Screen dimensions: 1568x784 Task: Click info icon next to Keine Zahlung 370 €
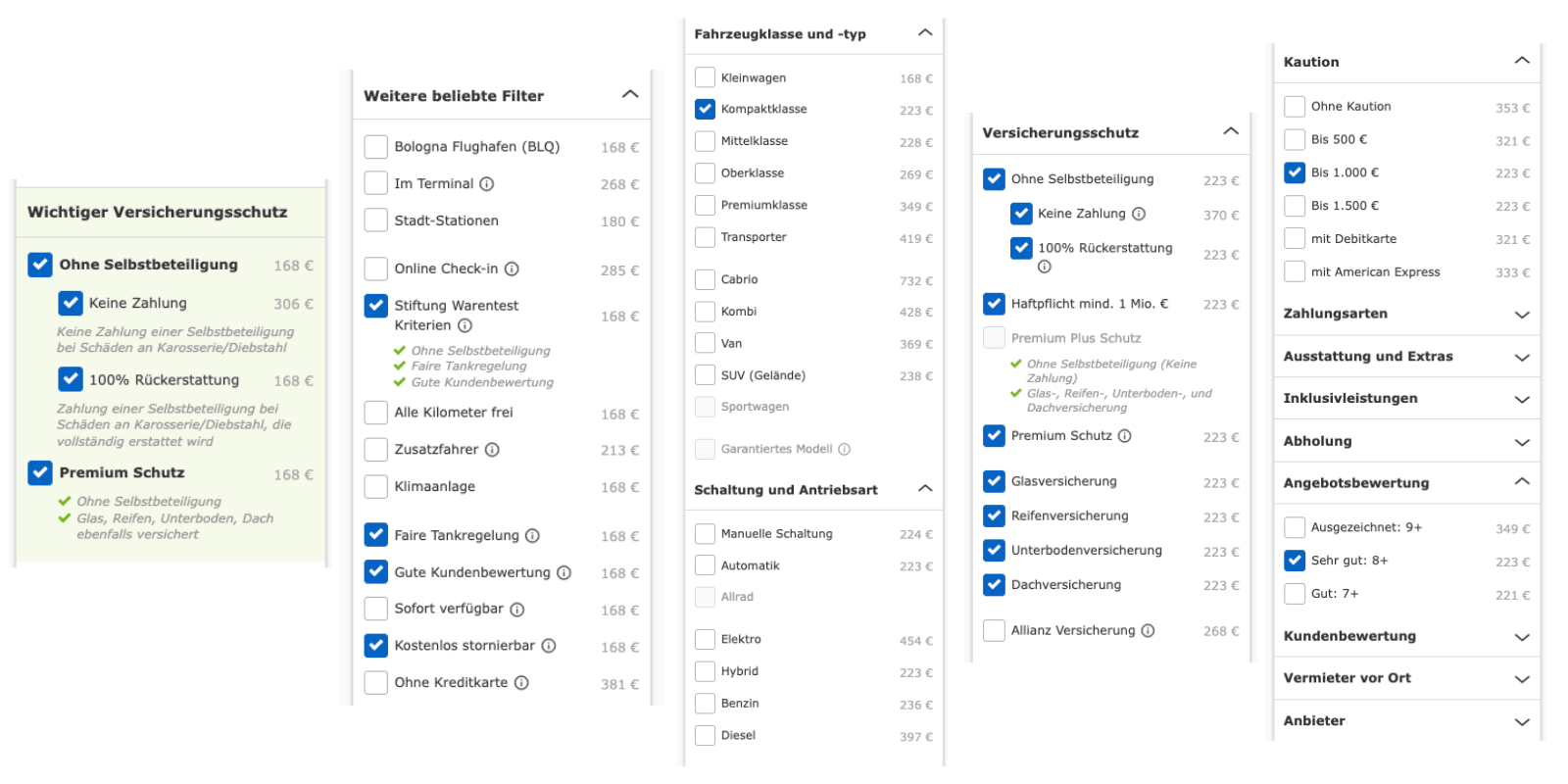pos(1139,214)
